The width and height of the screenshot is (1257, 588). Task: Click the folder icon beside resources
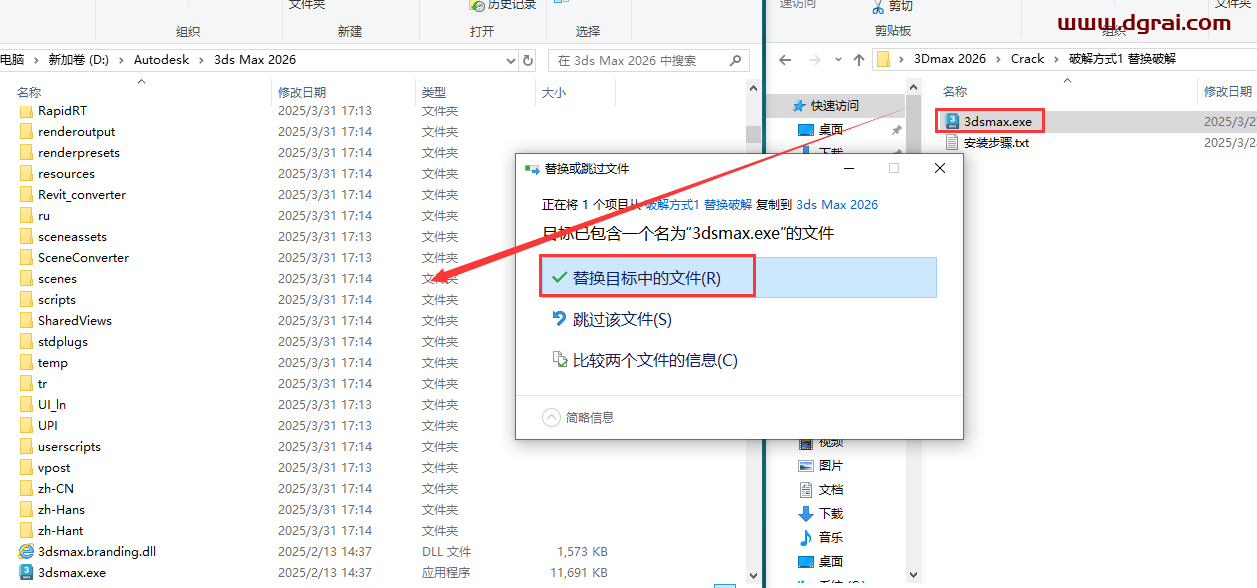click(27, 173)
